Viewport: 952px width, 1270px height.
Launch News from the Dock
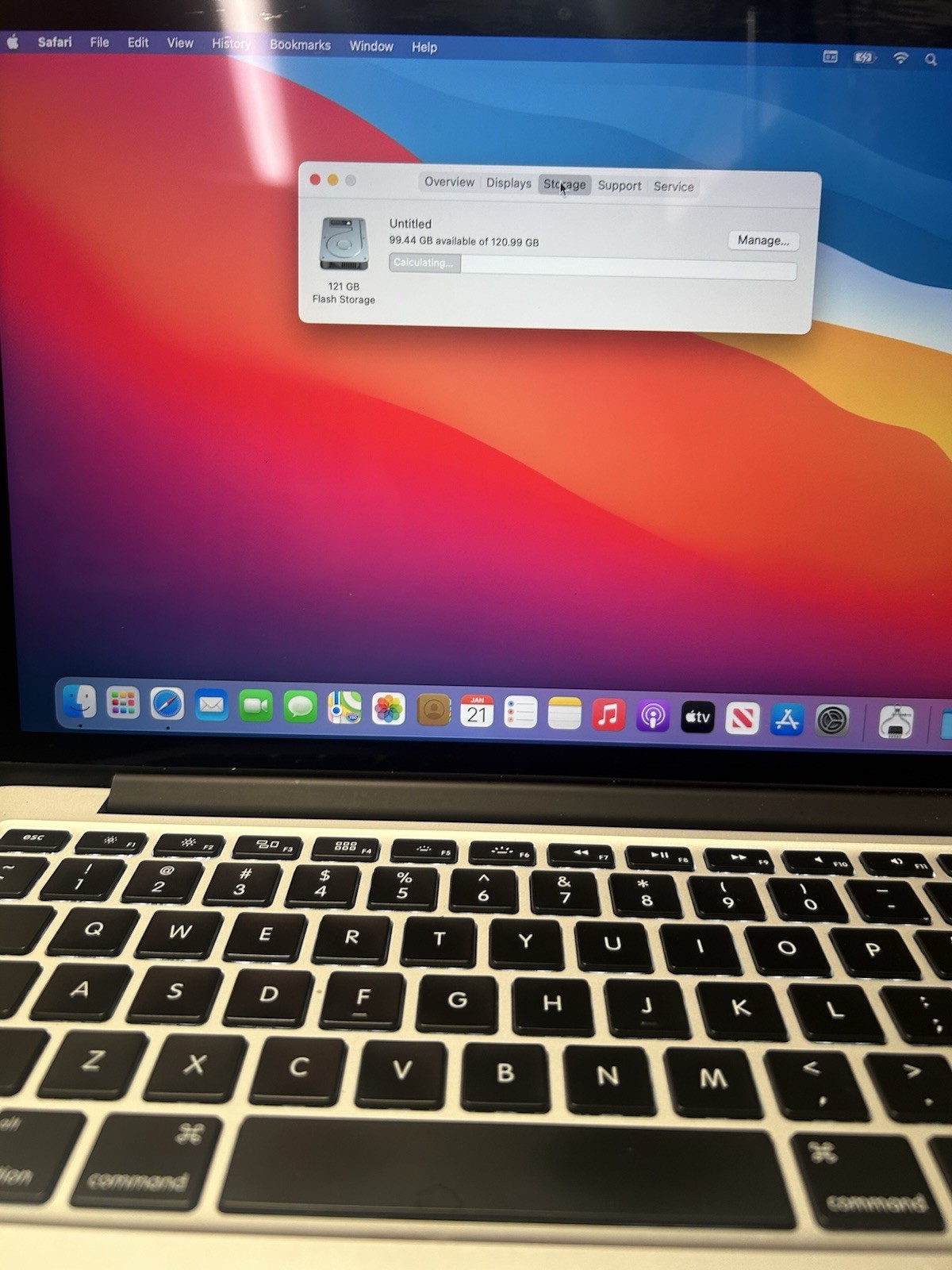click(742, 719)
